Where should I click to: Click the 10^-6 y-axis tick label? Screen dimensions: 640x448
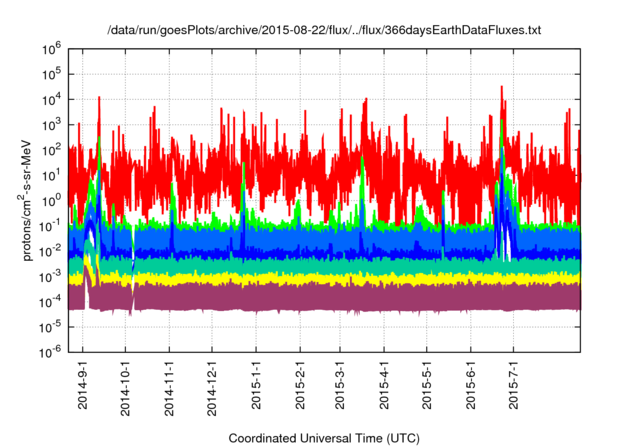(50, 352)
